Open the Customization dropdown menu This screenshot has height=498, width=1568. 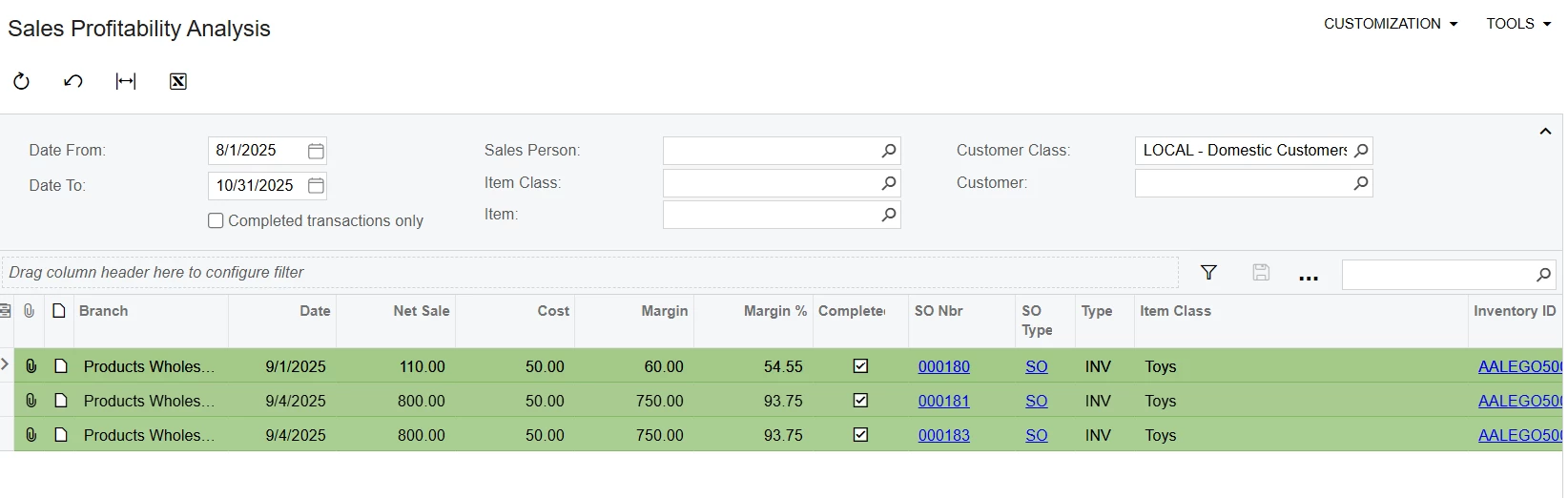(1391, 24)
